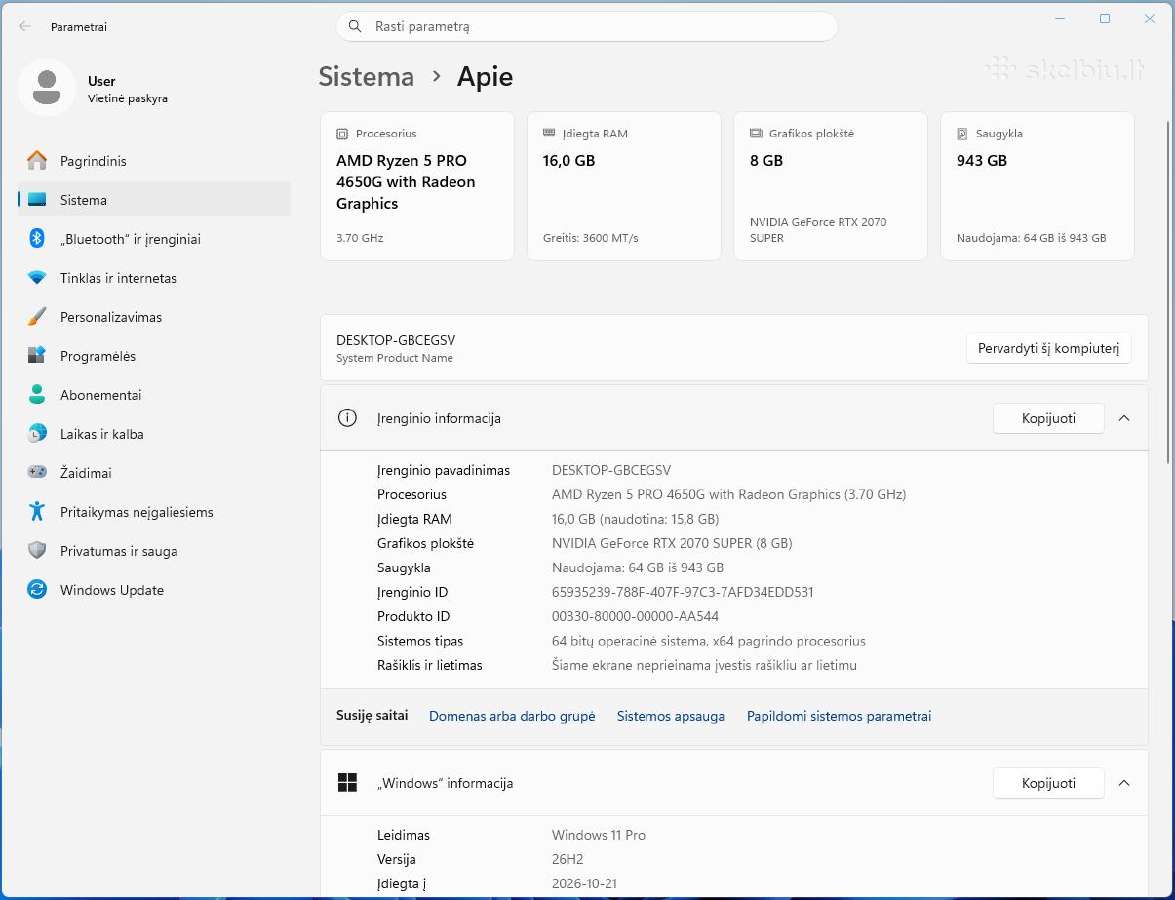1175x900 pixels.
Task: Click the Privatumas ir sauga shield icon
Action: 37,551
